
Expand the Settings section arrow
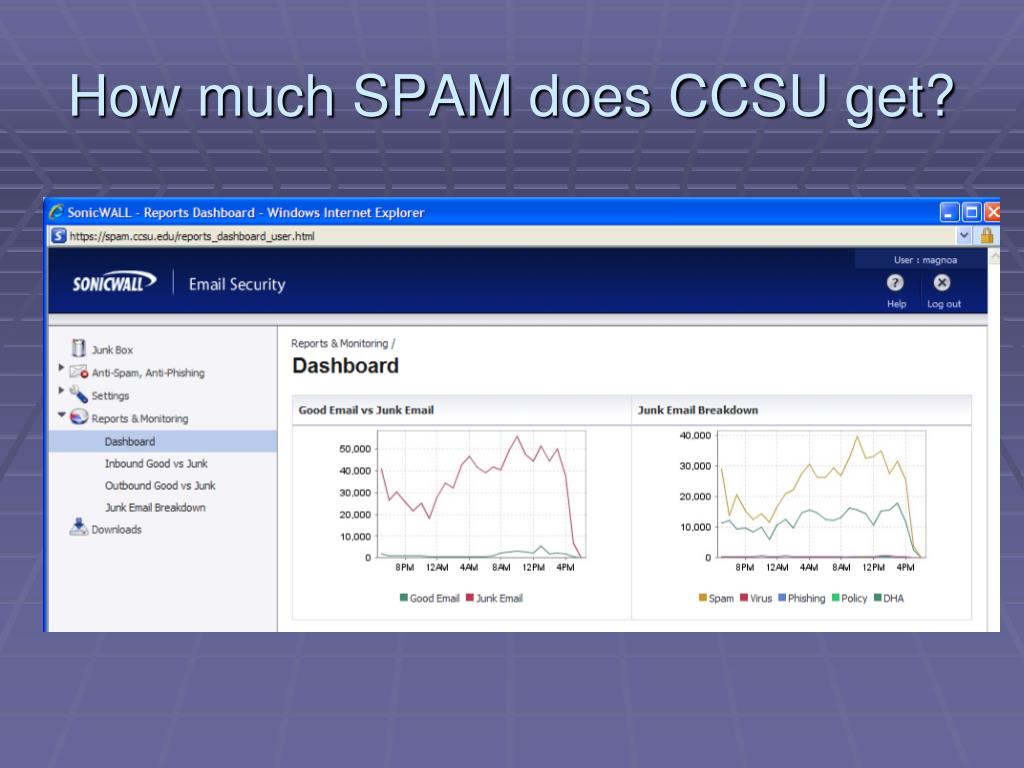[x=61, y=391]
